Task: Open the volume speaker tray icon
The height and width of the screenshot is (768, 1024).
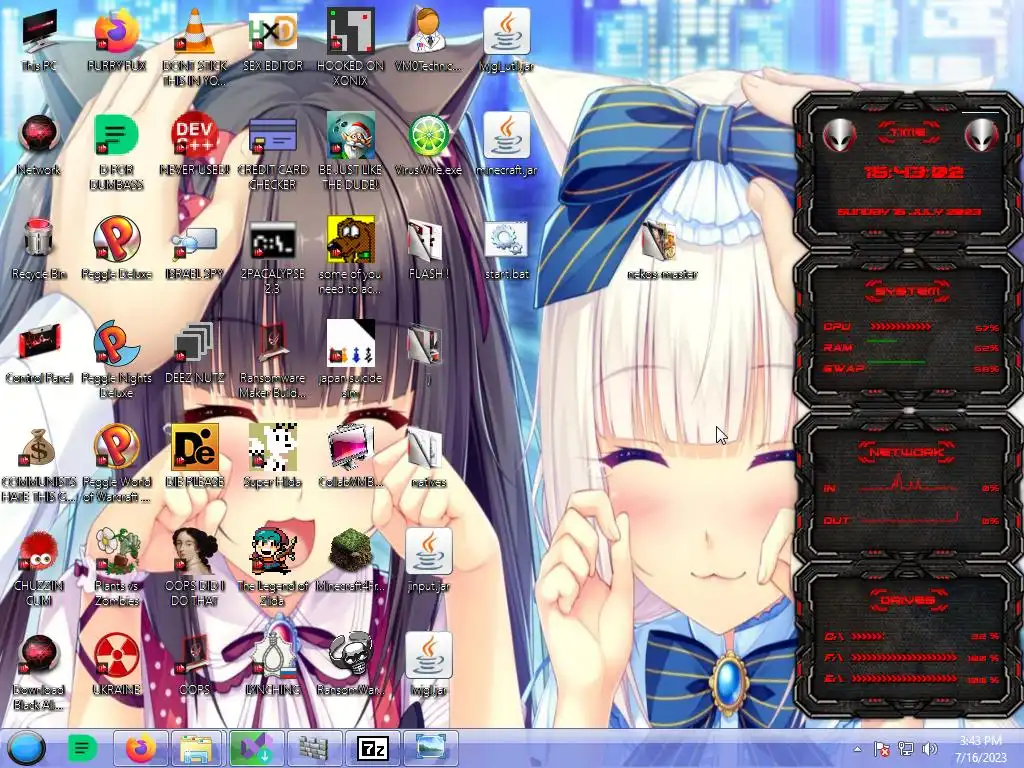Action: pyautogui.click(x=930, y=749)
